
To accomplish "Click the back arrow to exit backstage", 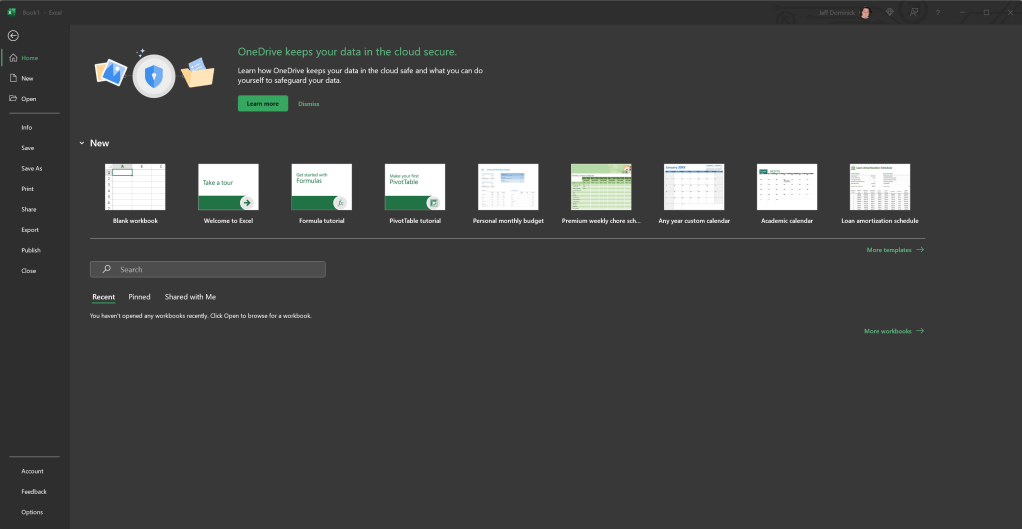I will (x=13, y=35).
